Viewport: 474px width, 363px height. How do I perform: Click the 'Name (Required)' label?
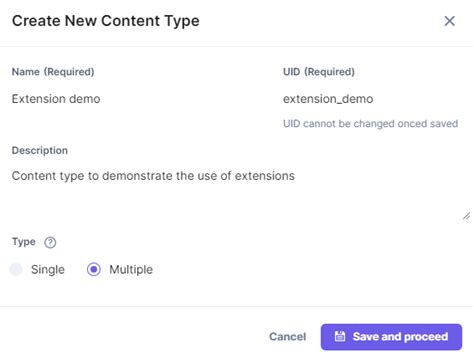click(x=53, y=72)
